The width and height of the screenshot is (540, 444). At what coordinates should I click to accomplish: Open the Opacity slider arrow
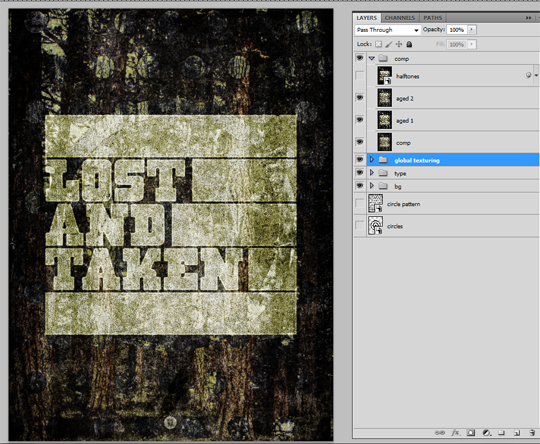[x=471, y=30]
